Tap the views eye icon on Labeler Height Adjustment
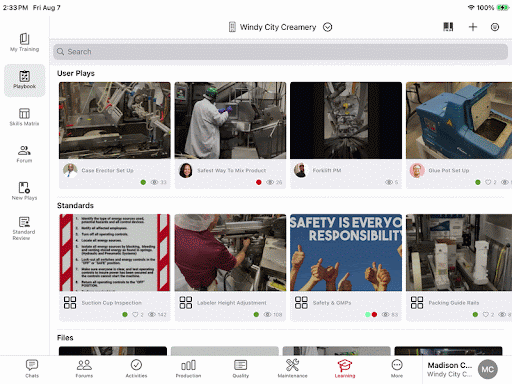Image resolution: width=512 pixels, height=384 pixels. (x=268, y=315)
